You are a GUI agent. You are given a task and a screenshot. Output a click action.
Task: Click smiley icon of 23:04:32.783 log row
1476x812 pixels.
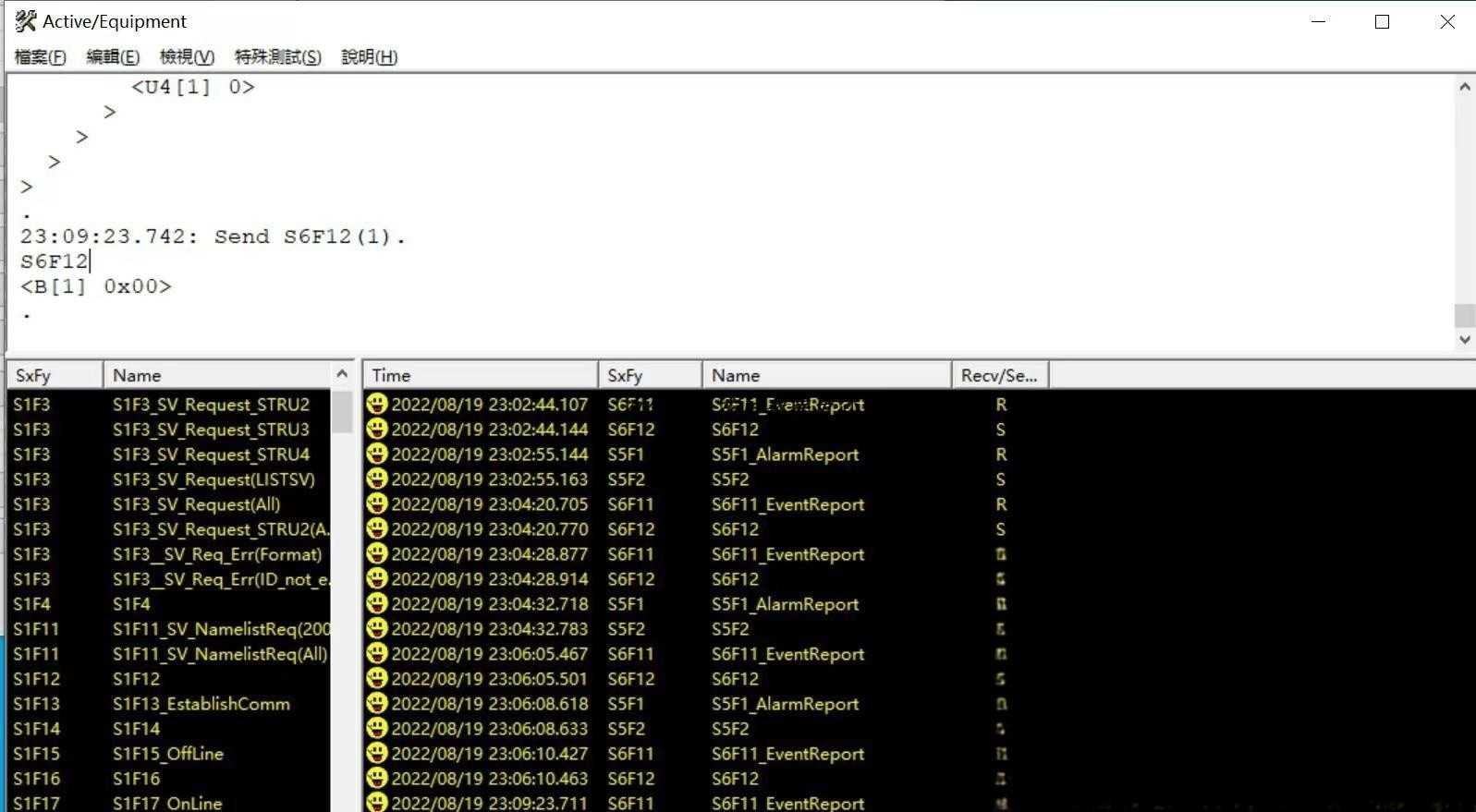376,628
